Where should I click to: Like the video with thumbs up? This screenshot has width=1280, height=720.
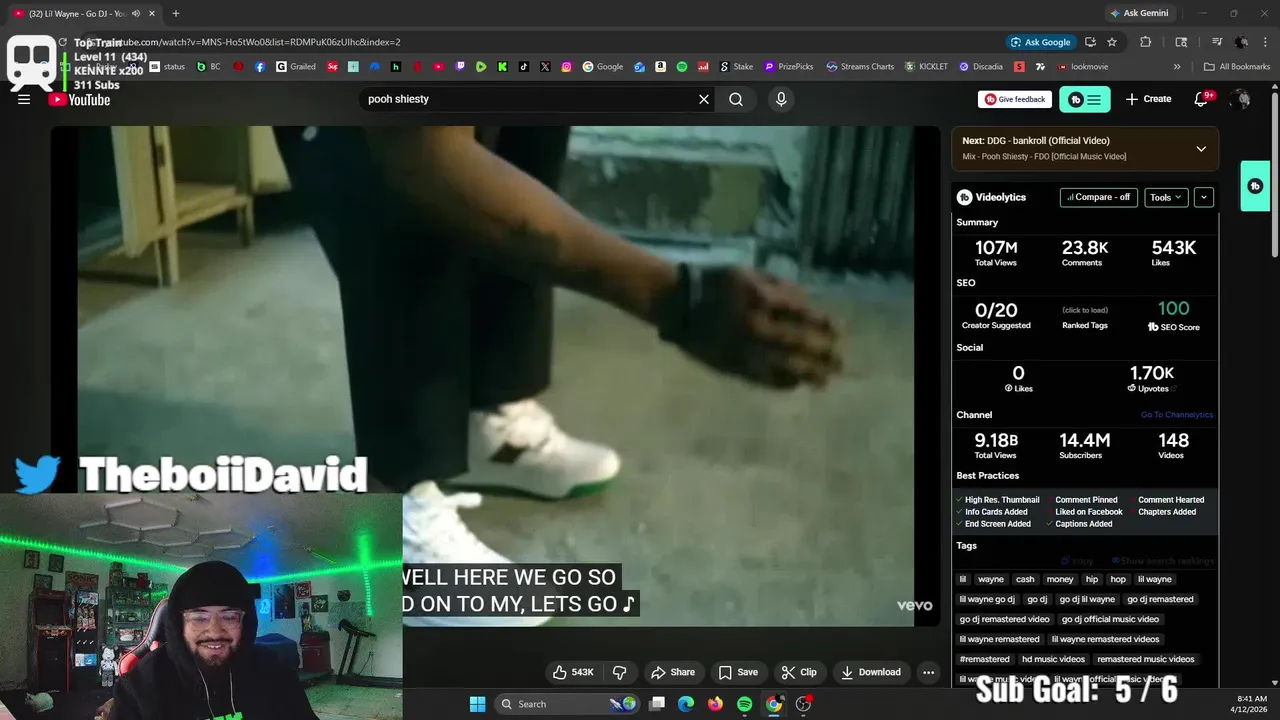(574, 672)
